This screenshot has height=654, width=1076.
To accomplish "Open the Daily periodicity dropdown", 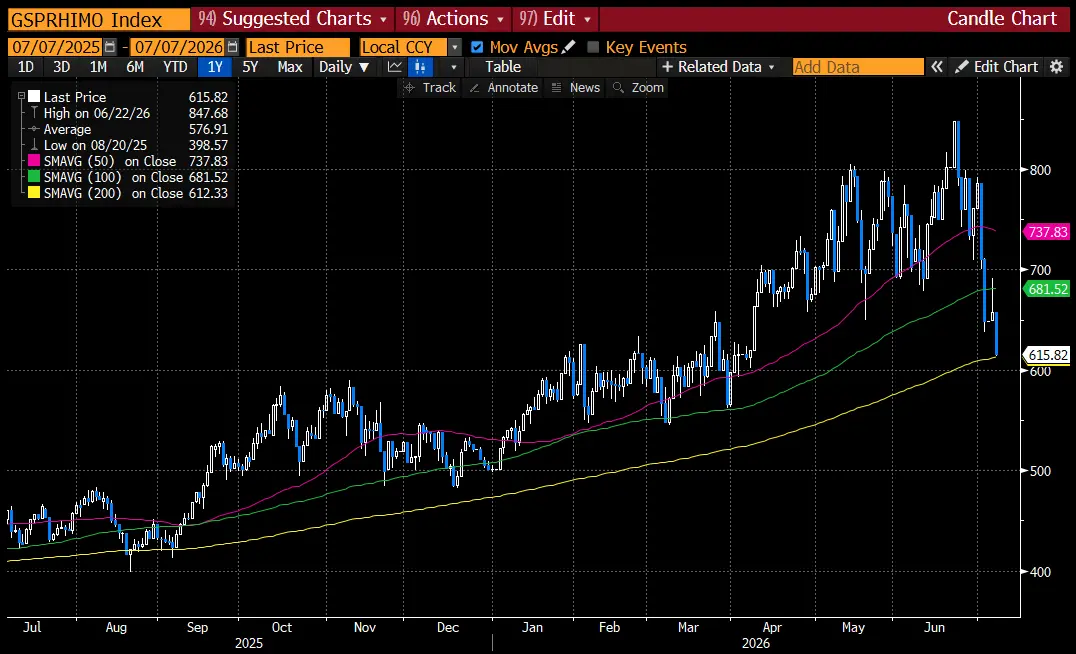I will [x=344, y=67].
